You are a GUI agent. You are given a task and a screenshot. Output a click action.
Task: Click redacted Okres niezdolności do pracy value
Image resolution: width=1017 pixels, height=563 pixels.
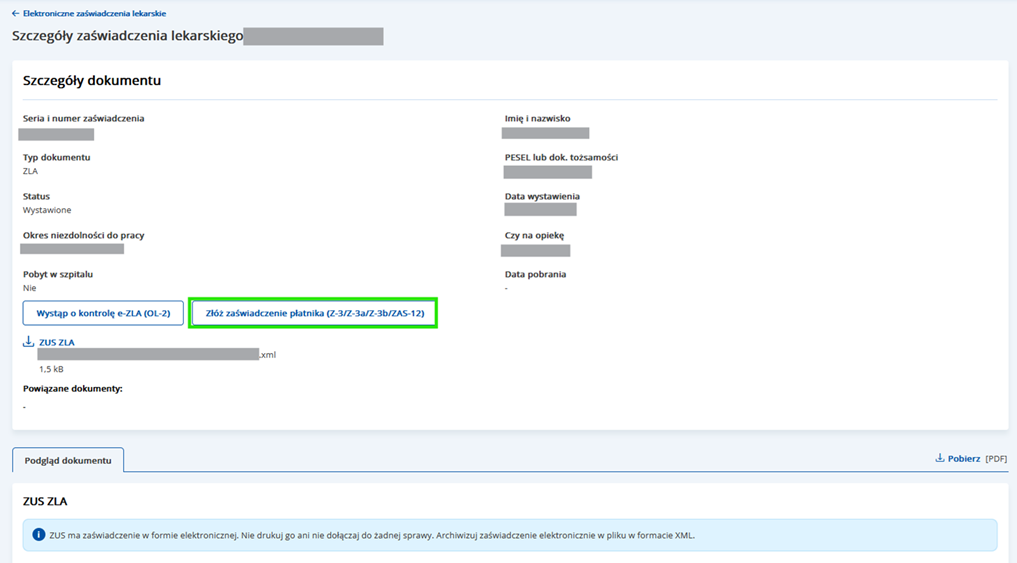tap(72, 249)
